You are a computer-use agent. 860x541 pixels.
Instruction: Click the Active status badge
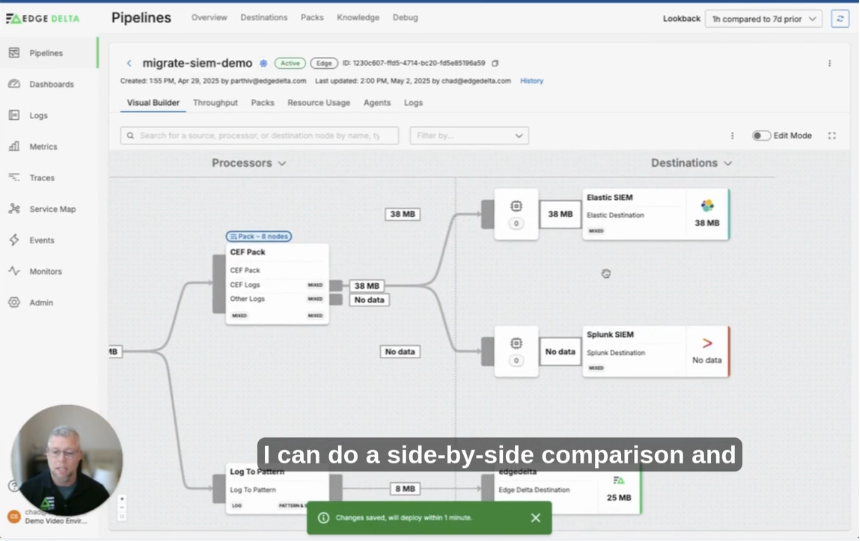(290, 63)
